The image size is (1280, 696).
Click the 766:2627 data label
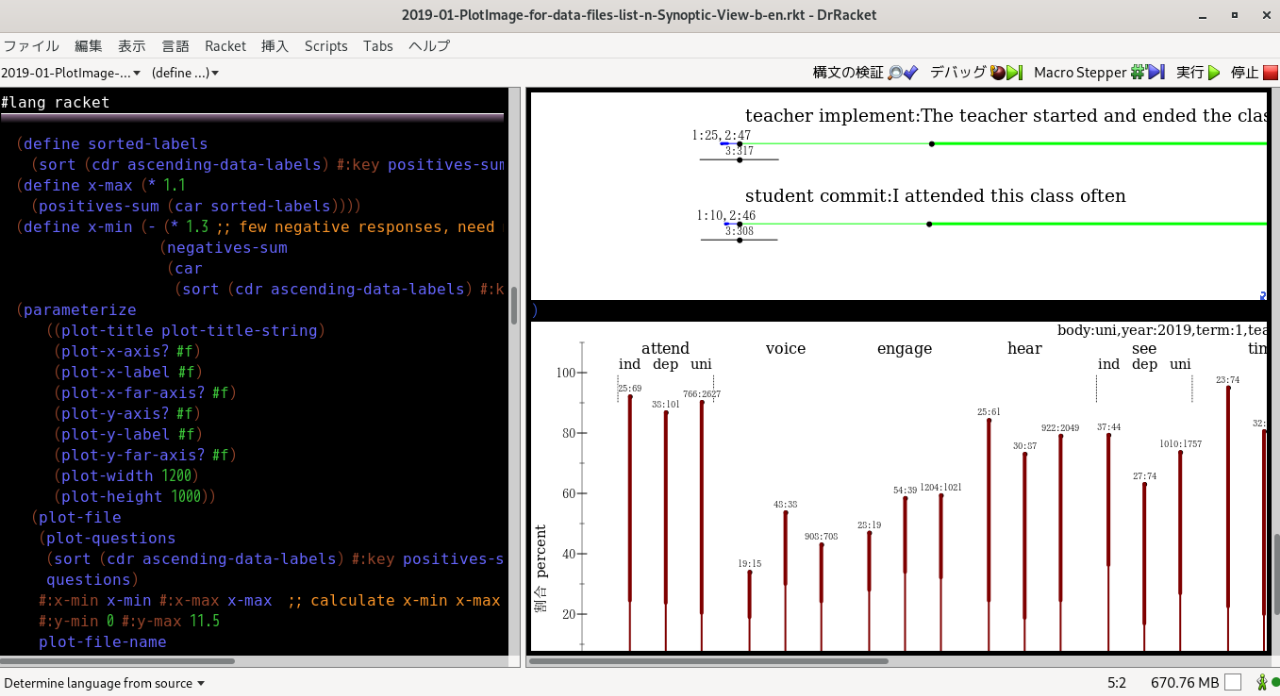click(x=701, y=394)
